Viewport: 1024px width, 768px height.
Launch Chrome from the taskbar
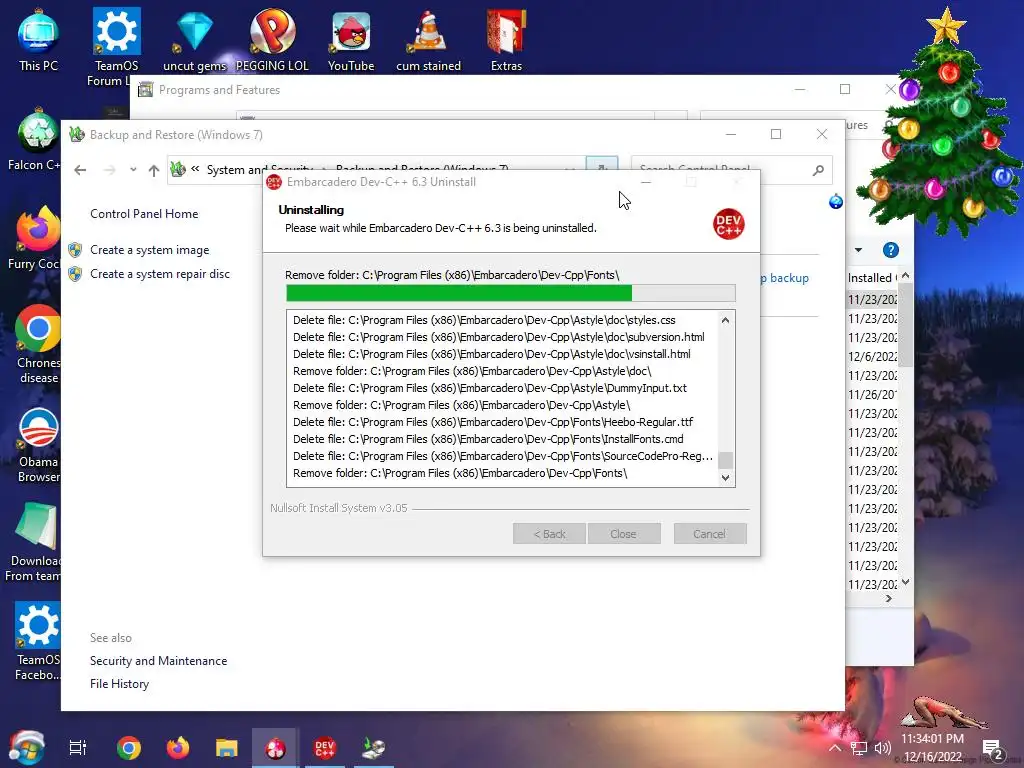click(129, 748)
